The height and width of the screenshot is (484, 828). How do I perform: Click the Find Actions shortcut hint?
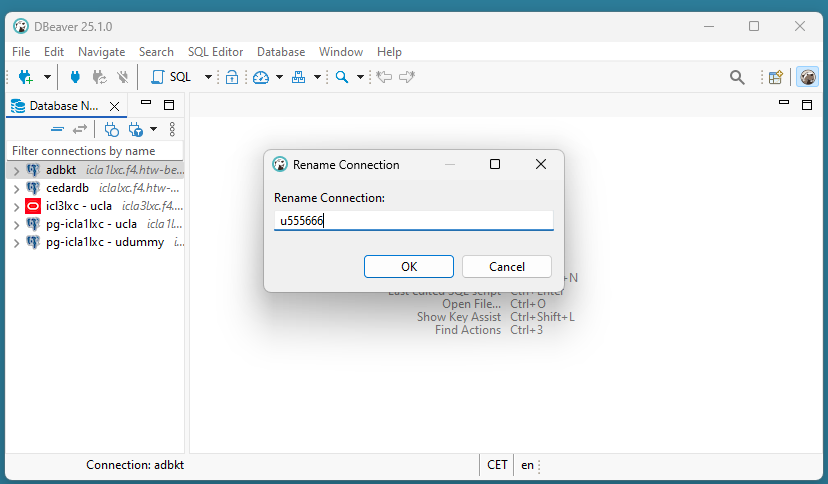point(488,330)
